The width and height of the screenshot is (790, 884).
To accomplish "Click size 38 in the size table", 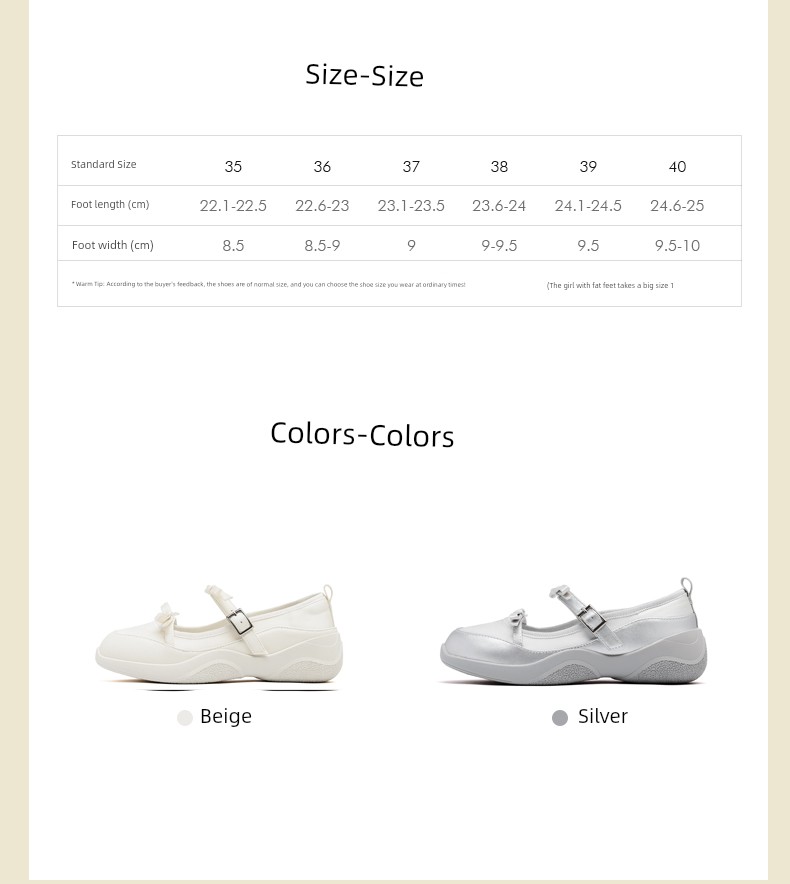I will point(499,167).
